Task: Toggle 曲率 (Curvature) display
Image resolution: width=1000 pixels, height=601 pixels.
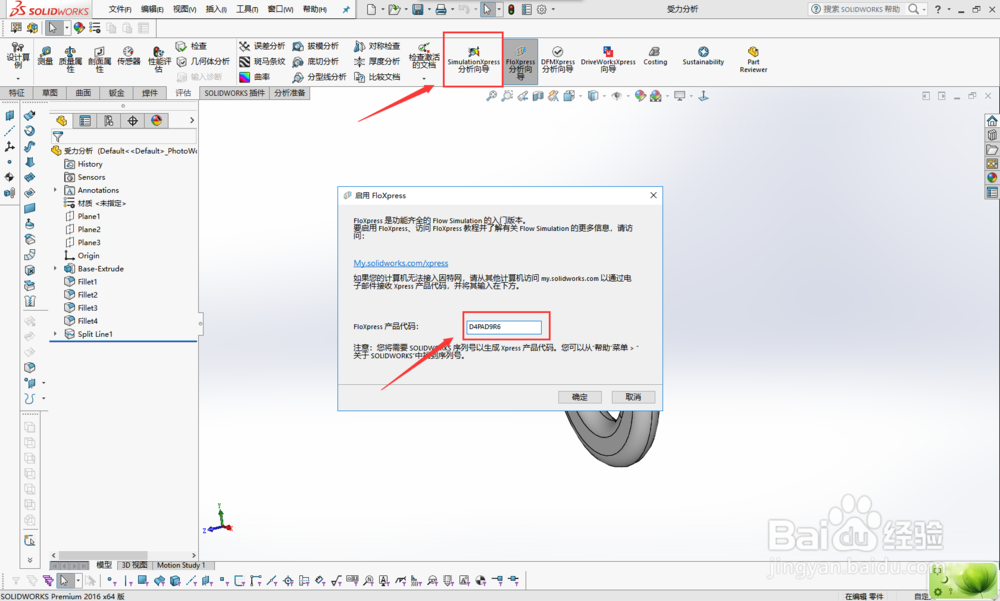Action: tap(254, 77)
